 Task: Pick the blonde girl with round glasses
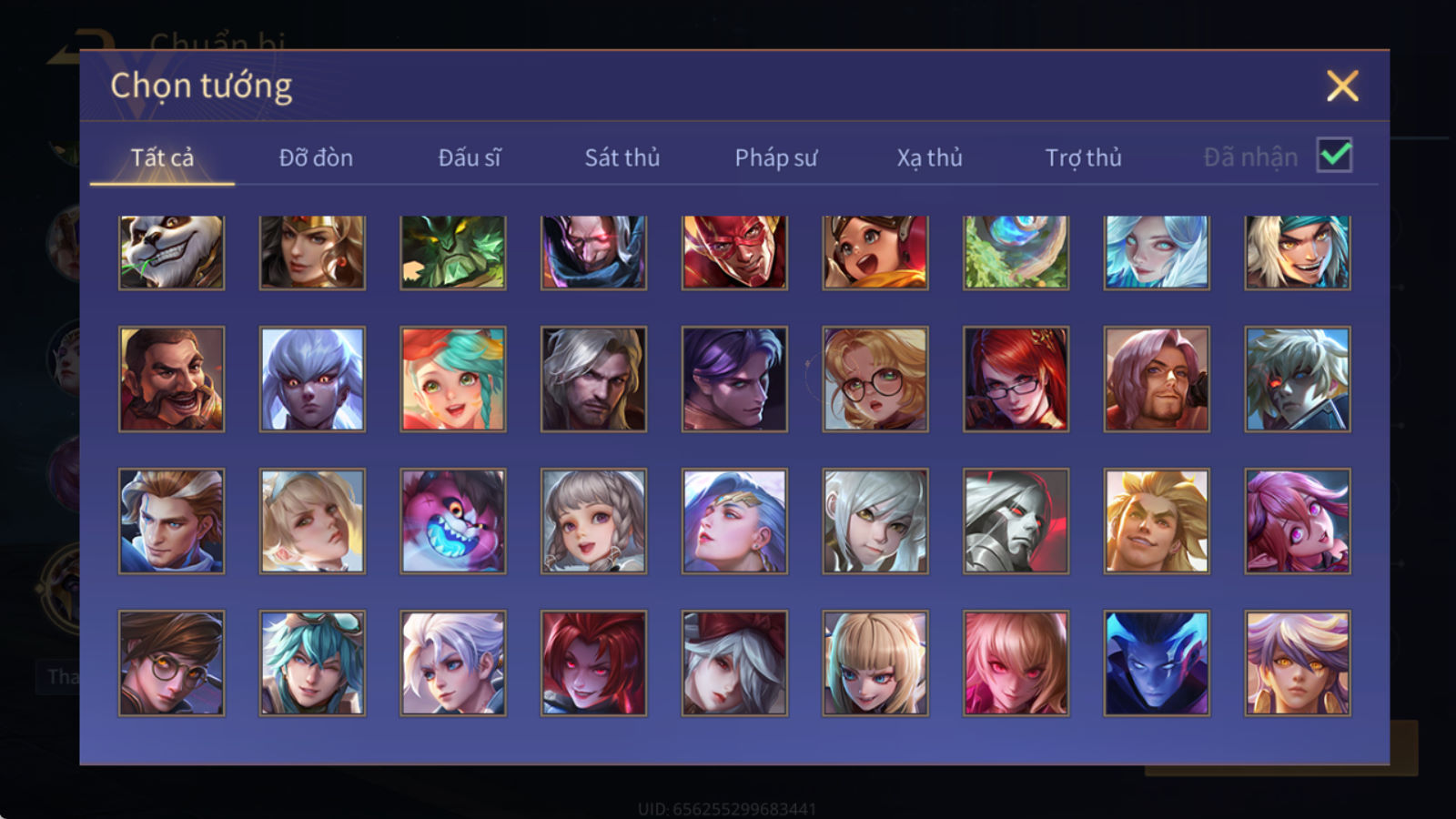(875, 379)
